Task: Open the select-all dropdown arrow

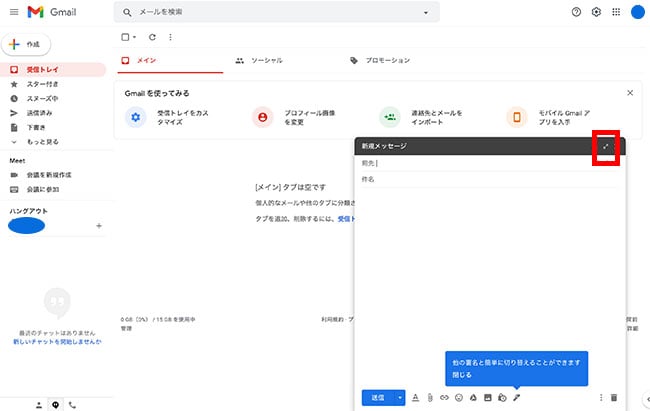Action: coord(134,37)
